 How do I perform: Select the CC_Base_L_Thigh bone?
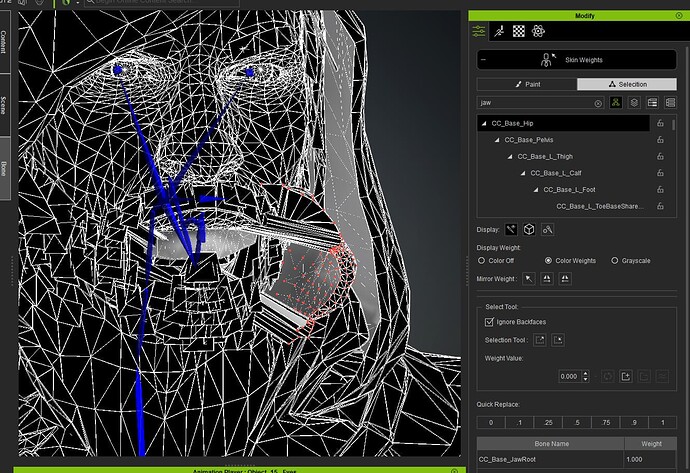point(545,157)
